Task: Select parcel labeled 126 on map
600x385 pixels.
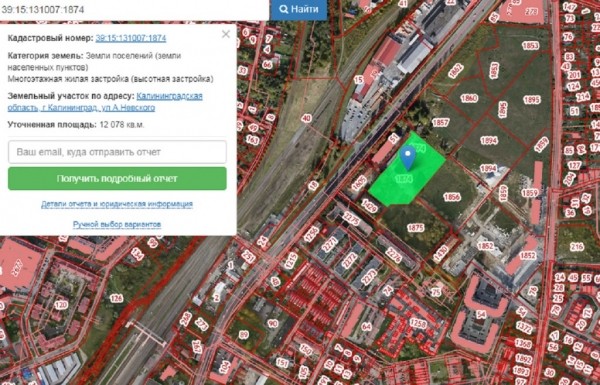Action: coord(116,298)
